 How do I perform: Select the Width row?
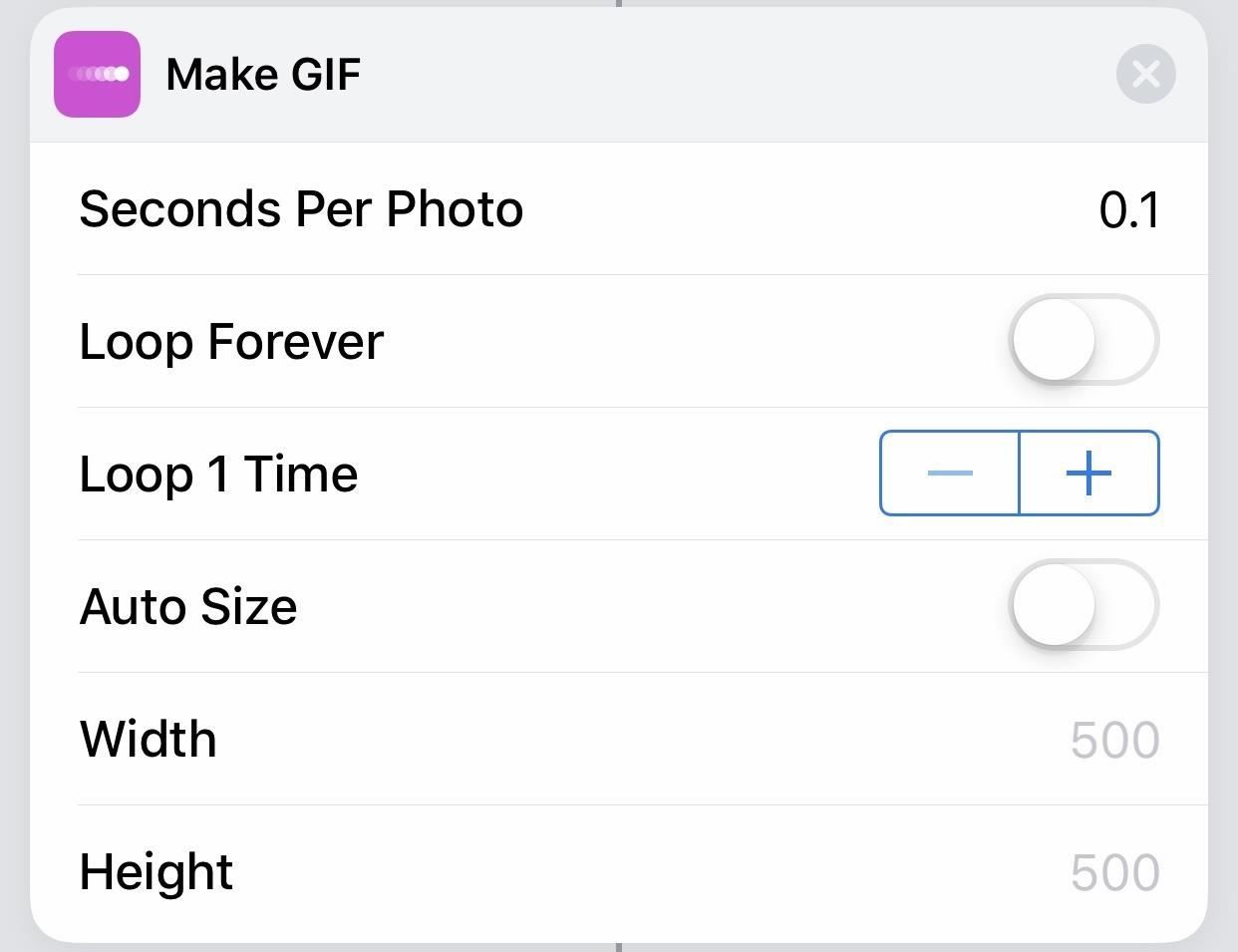coord(148,739)
